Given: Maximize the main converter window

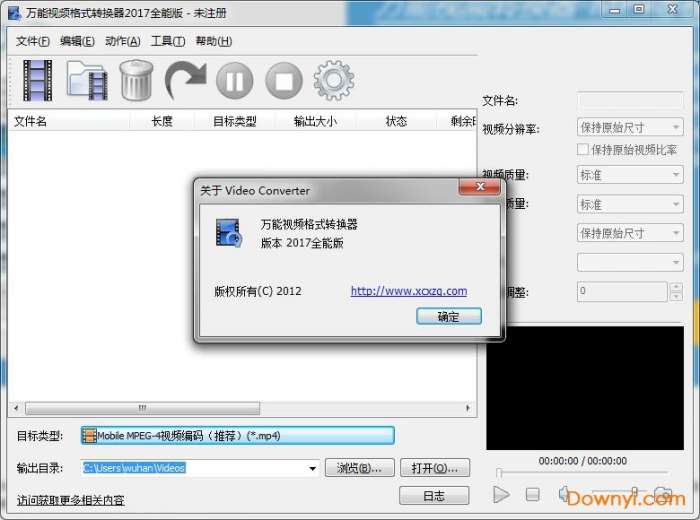Looking at the screenshot, I should [639, 9].
